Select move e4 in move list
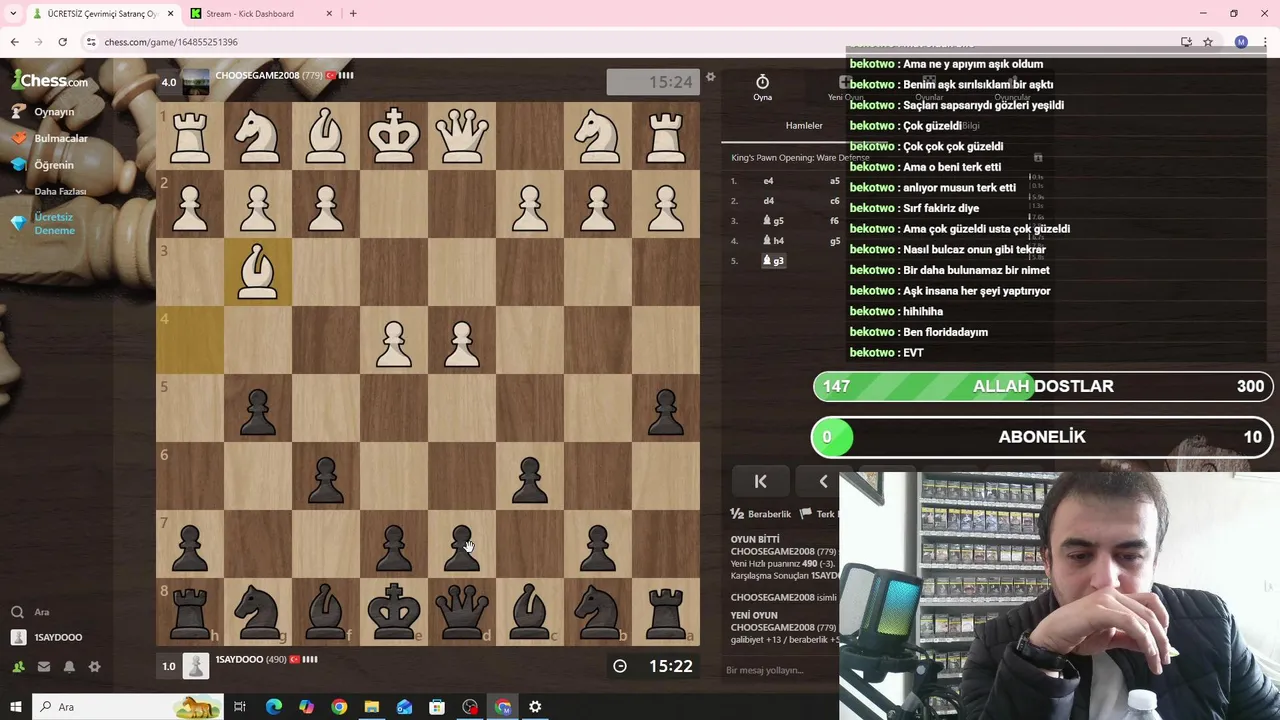 click(x=768, y=181)
